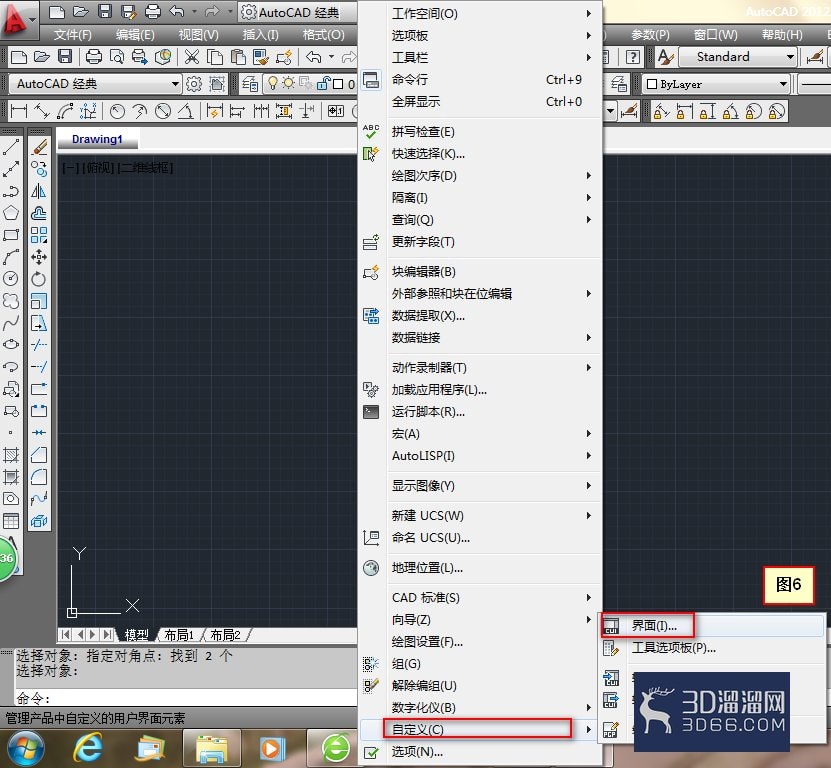Click the [俯视] view control label

click(98, 168)
